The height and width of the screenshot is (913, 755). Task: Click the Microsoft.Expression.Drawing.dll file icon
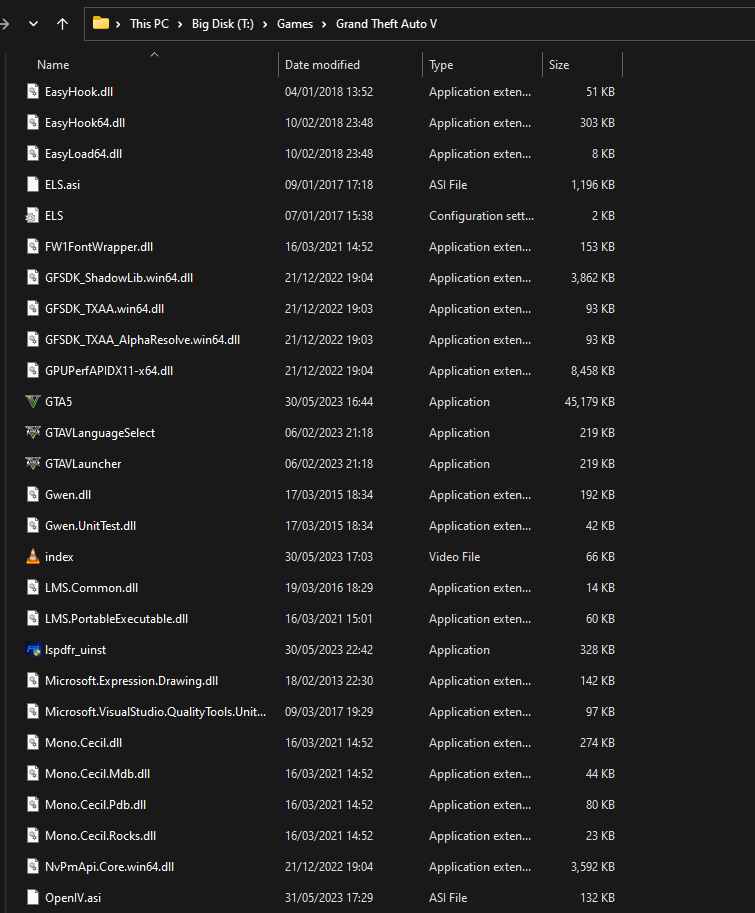(33, 681)
